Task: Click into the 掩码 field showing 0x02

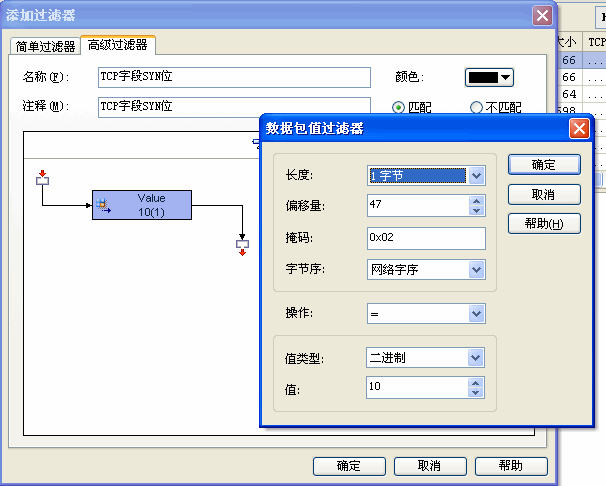Action: point(426,238)
